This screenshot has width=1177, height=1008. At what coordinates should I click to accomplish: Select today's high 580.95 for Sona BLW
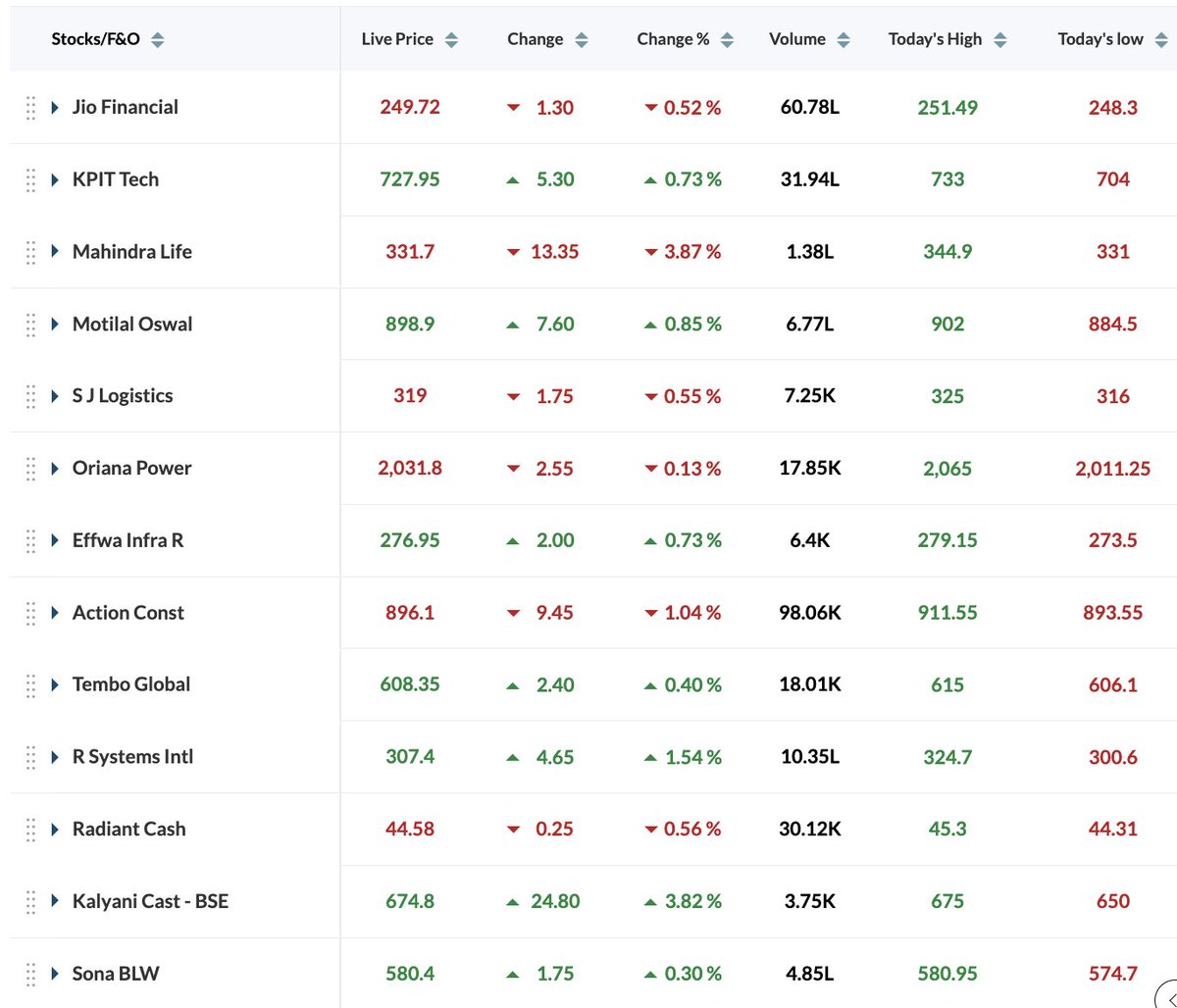tap(947, 974)
